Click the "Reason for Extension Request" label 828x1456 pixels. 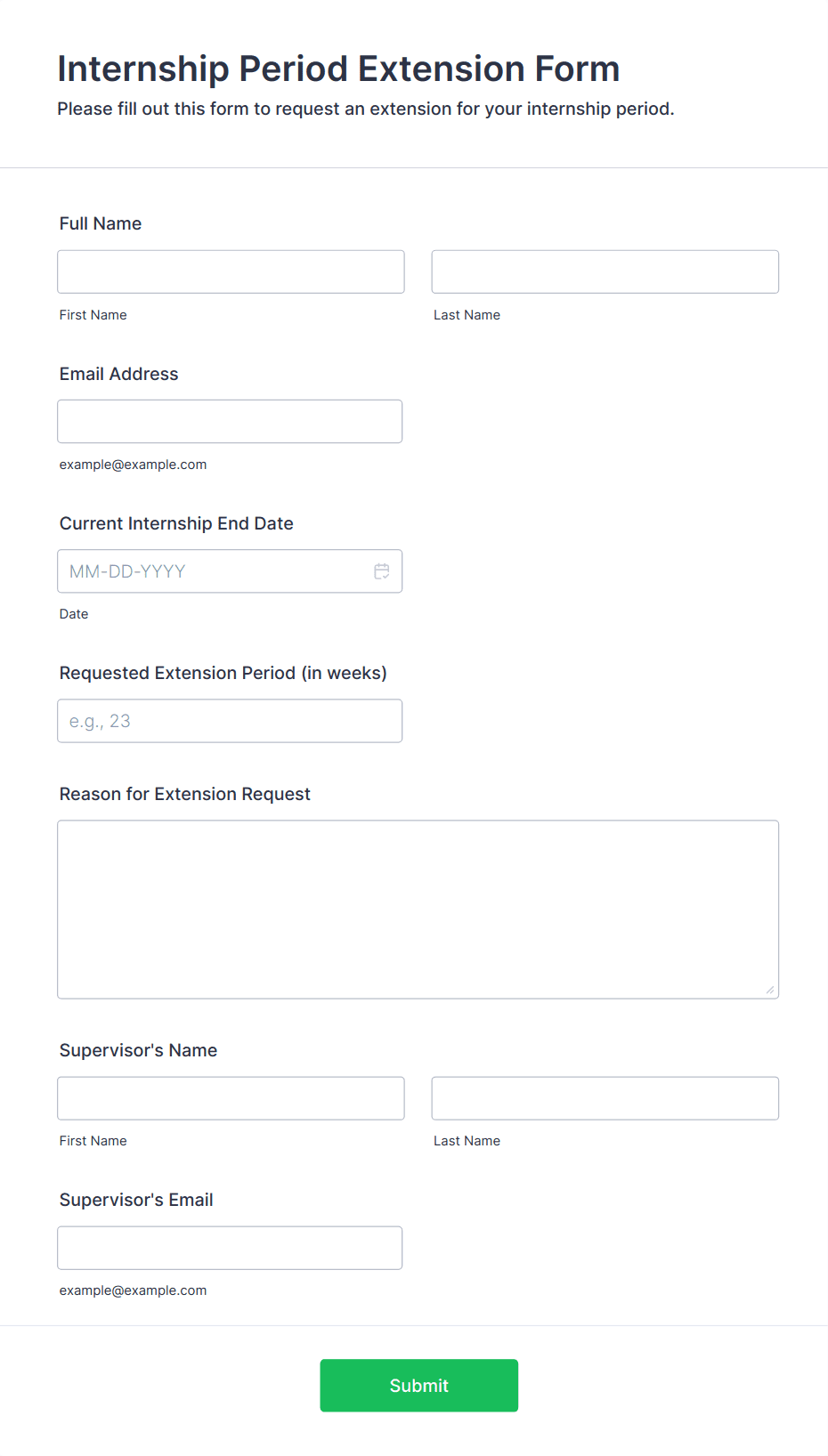pyautogui.click(x=185, y=794)
